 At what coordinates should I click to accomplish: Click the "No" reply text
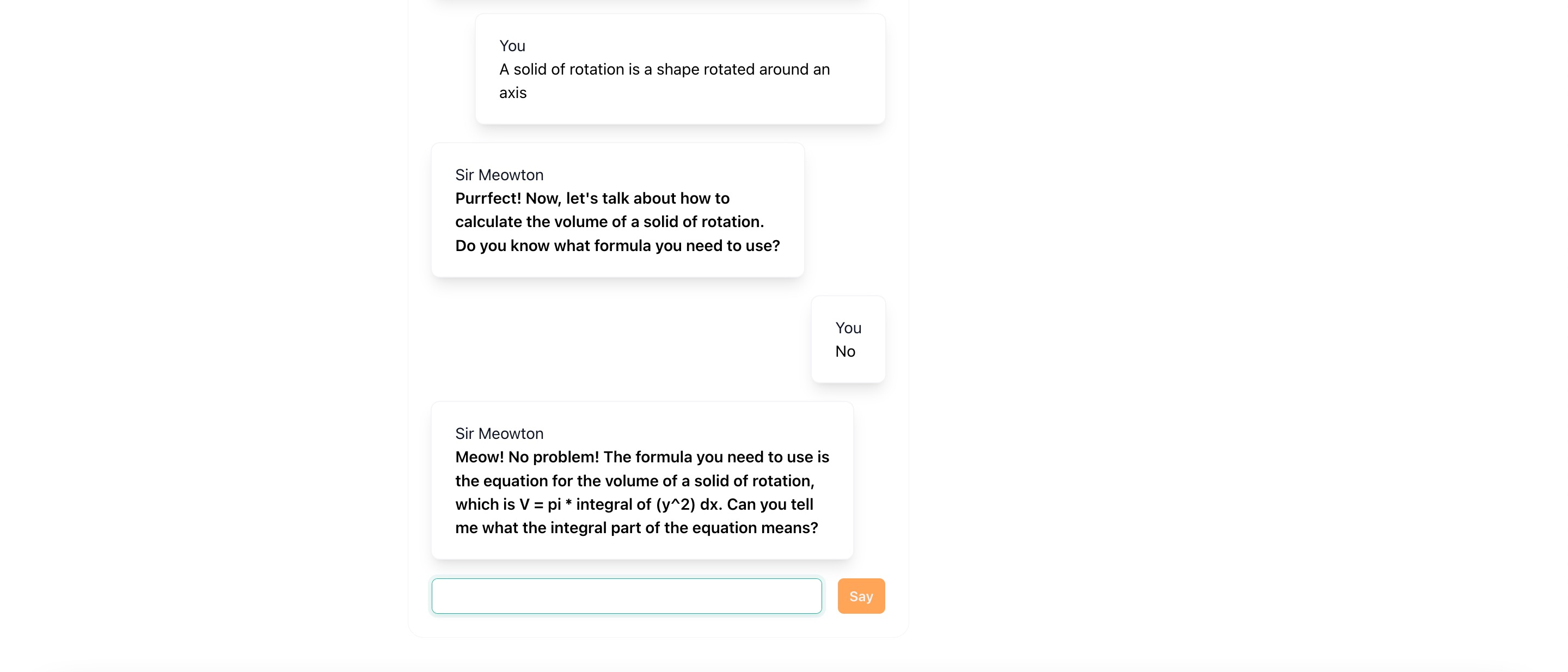click(845, 351)
